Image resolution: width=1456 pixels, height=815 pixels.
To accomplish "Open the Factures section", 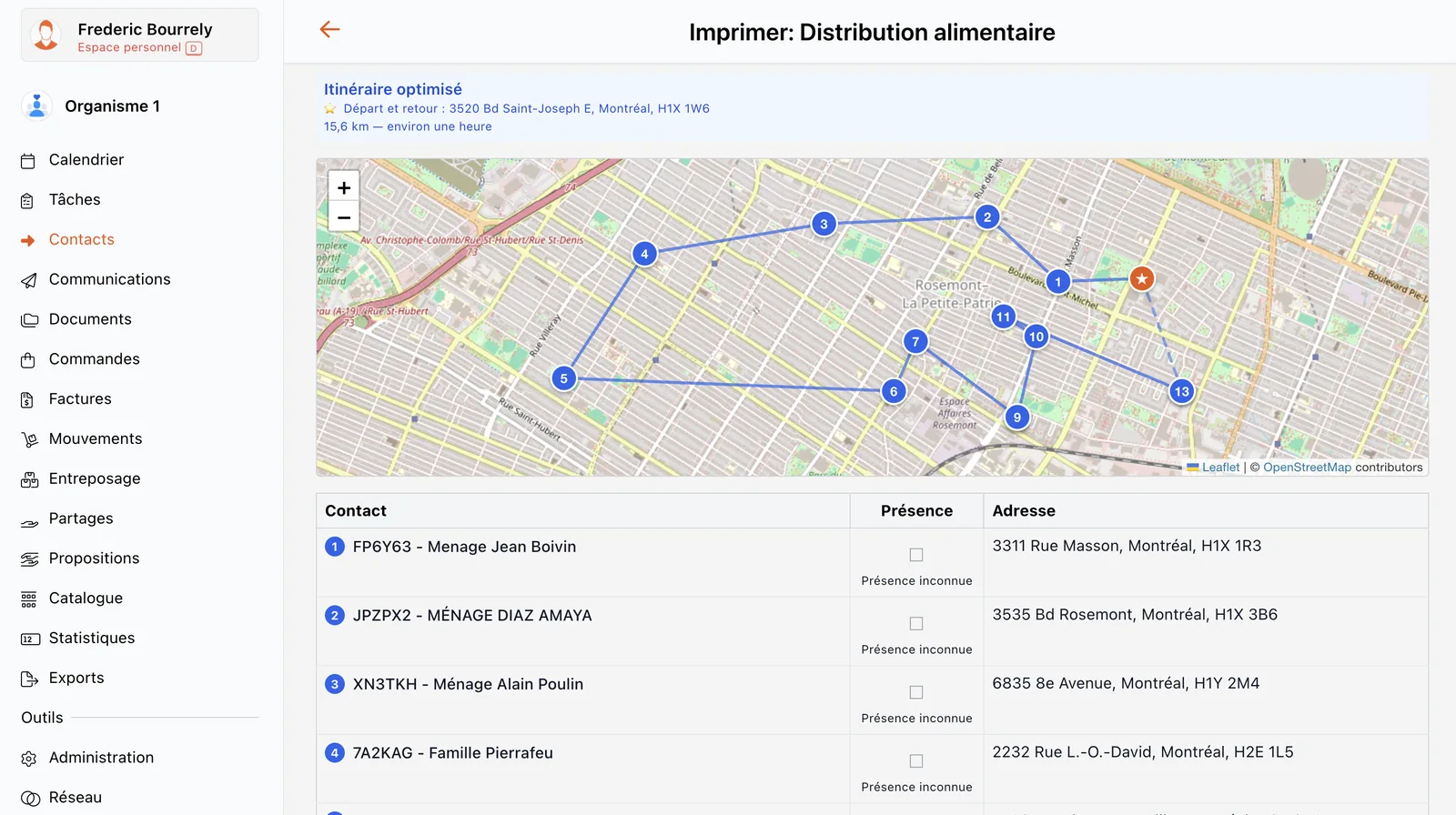I will coord(80,399).
